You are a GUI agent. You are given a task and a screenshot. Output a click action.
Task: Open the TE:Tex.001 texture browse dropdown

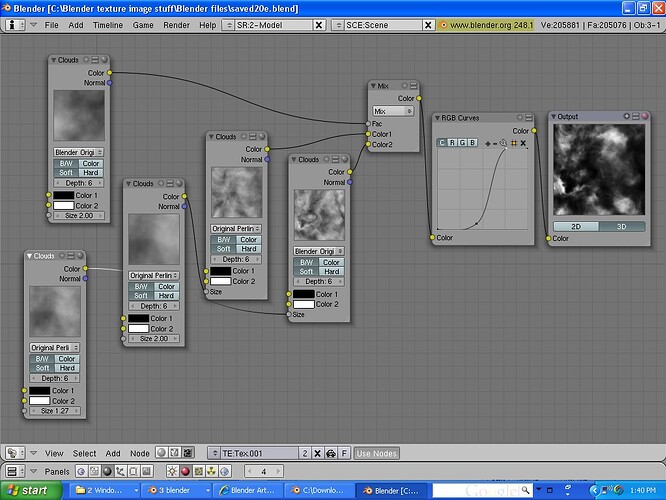[214, 453]
